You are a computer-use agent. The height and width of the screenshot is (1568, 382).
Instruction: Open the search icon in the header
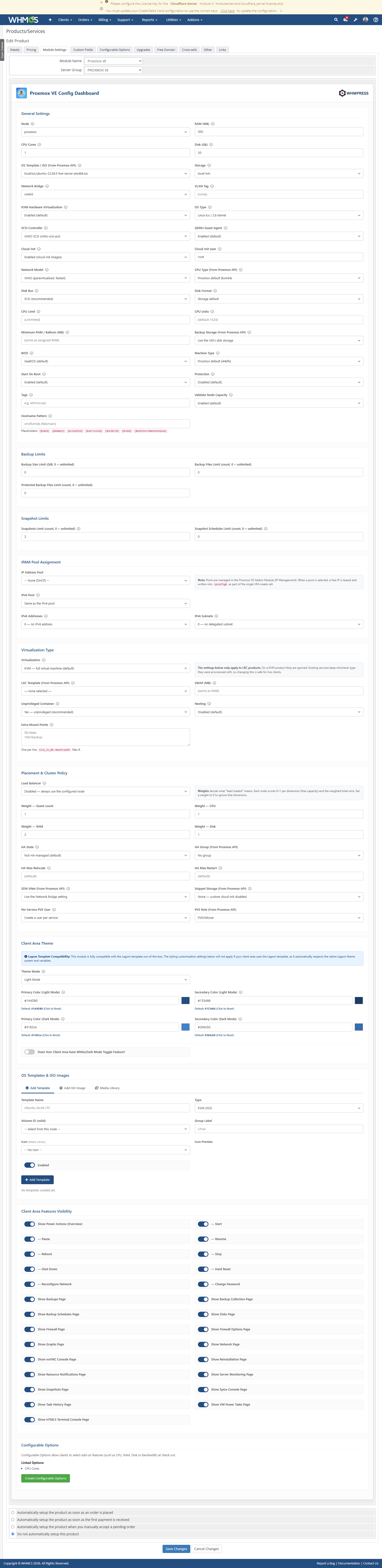336,20
